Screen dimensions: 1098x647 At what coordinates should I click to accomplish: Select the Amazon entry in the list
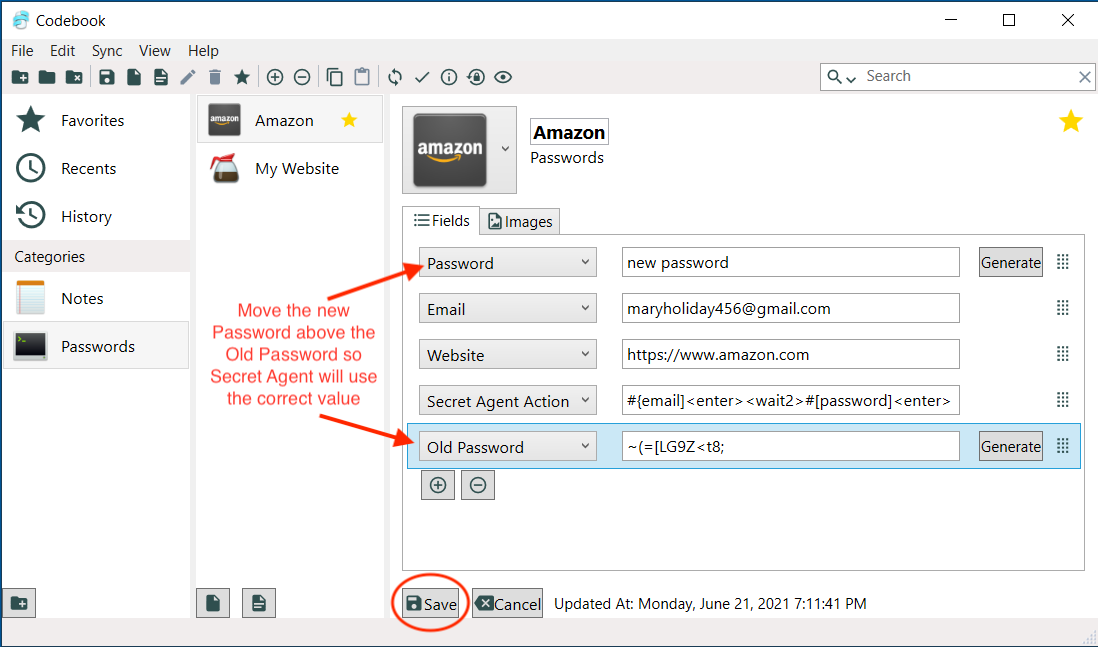coord(290,120)
